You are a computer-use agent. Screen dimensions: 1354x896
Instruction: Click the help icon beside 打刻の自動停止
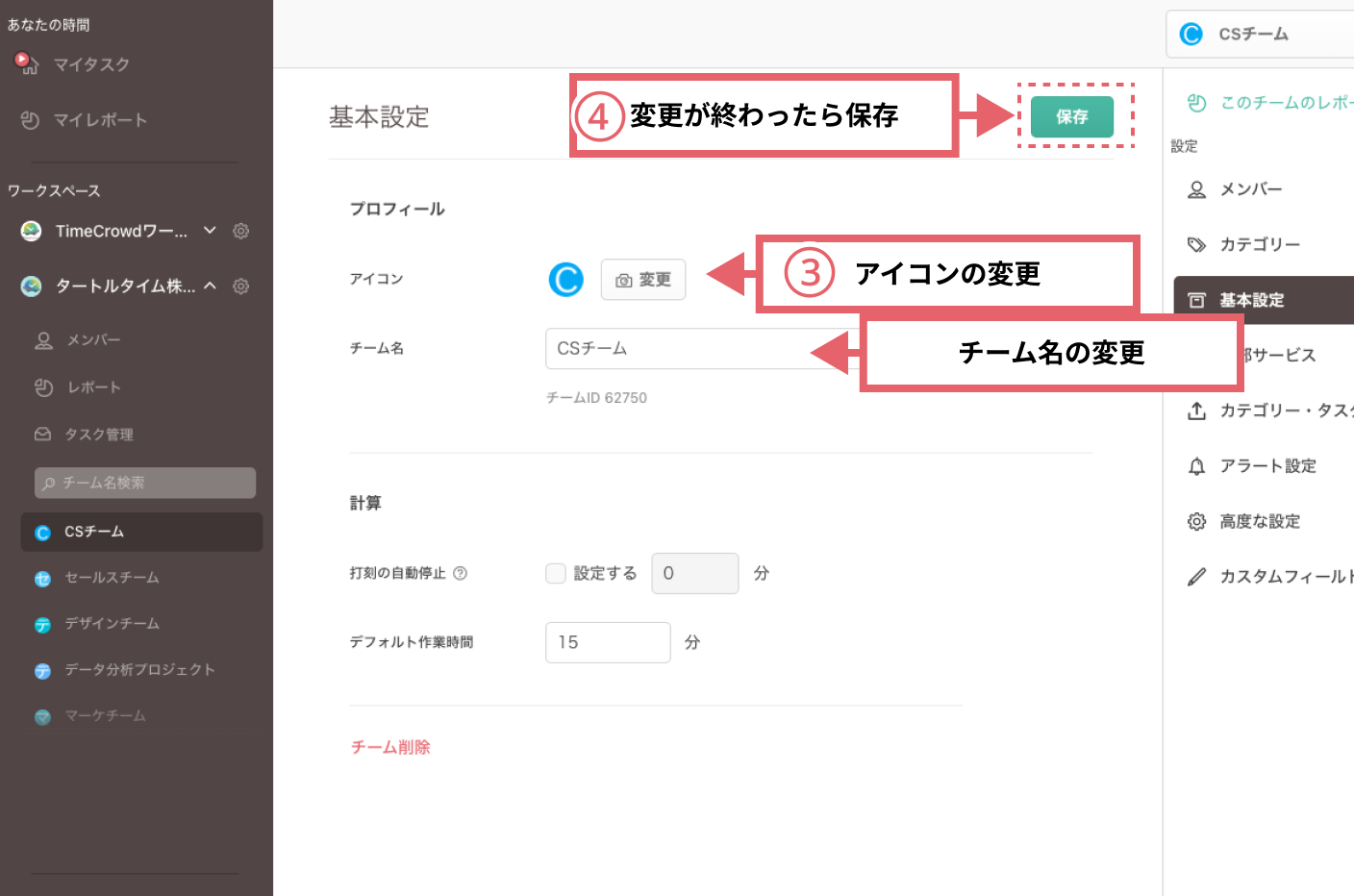click(460, 573)
